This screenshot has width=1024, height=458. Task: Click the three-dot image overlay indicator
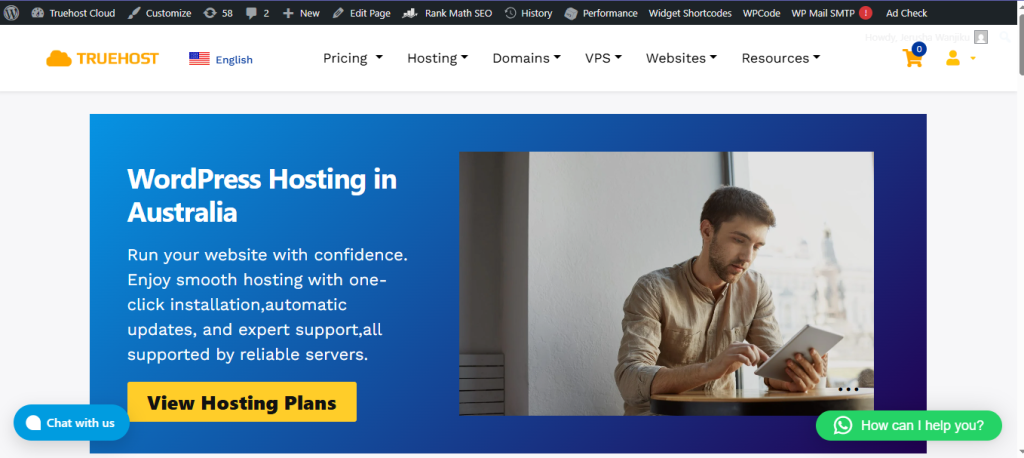tap(848, 389)
